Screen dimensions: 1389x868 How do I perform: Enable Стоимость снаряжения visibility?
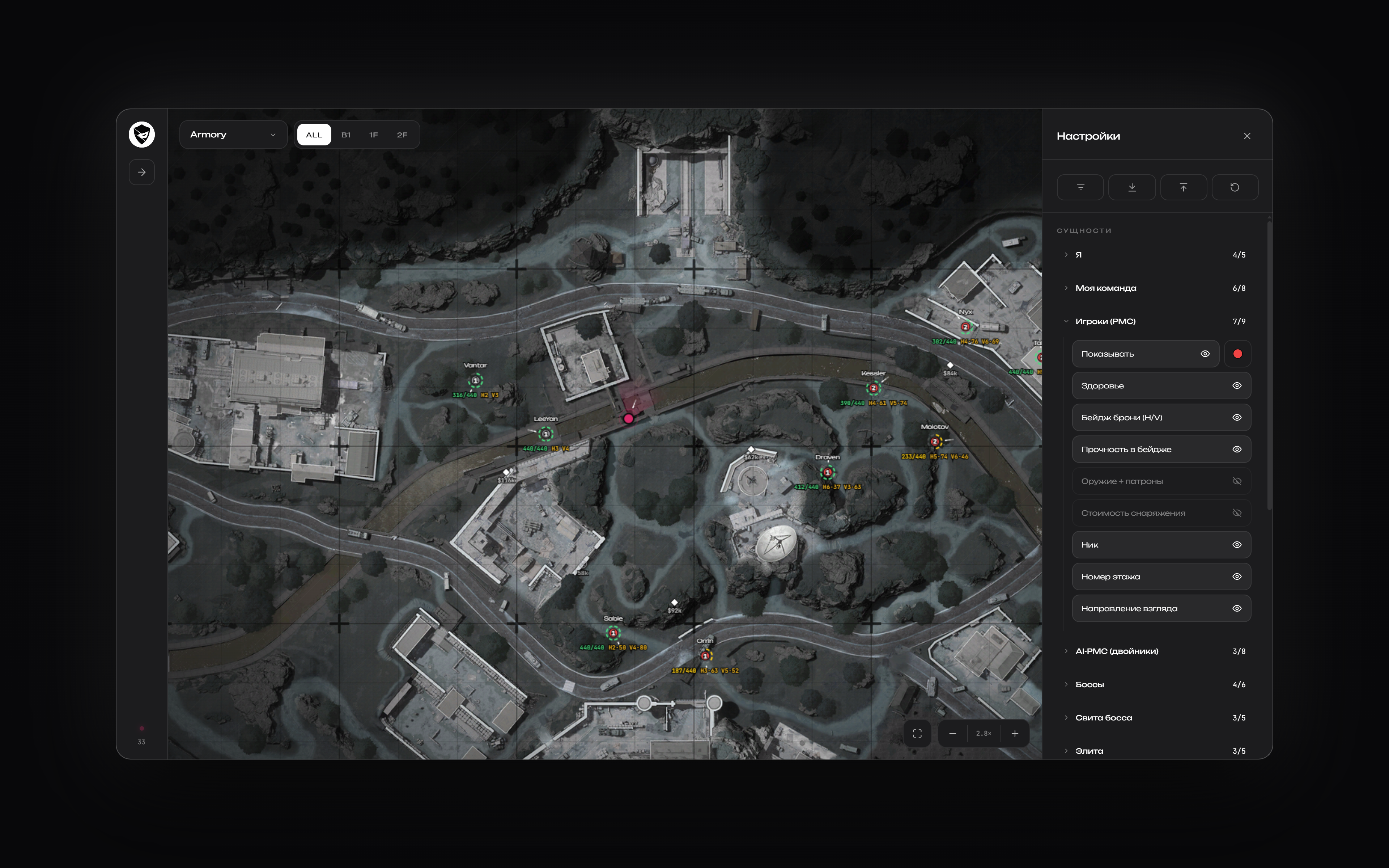coord(1237,512)
